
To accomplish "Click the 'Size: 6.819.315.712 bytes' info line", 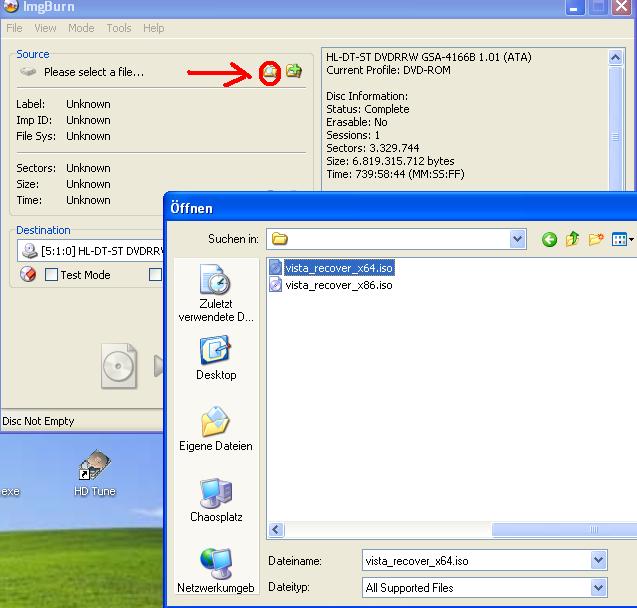I will click(390, 161).
